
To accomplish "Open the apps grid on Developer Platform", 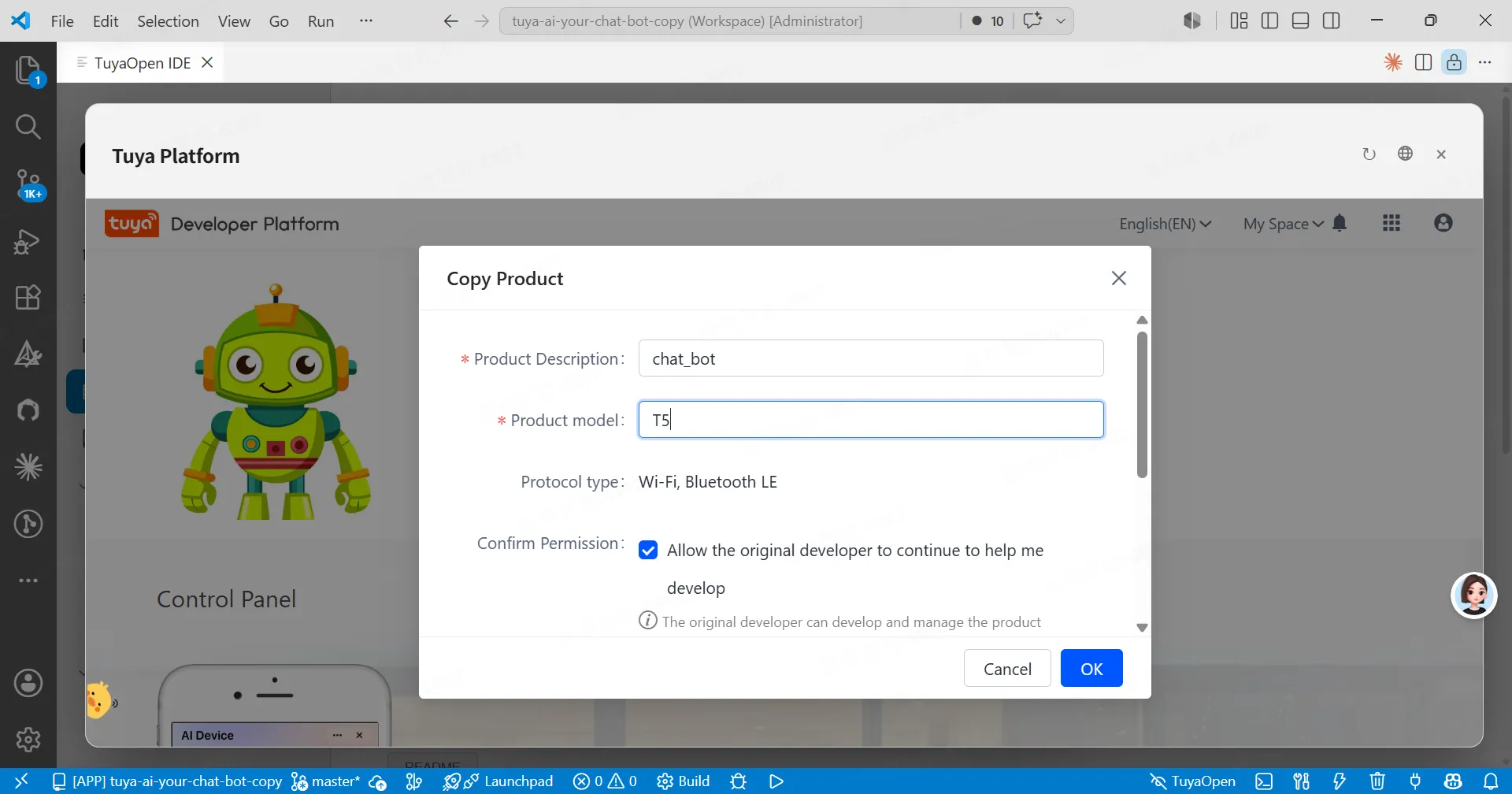I will tap(1392, 224).
